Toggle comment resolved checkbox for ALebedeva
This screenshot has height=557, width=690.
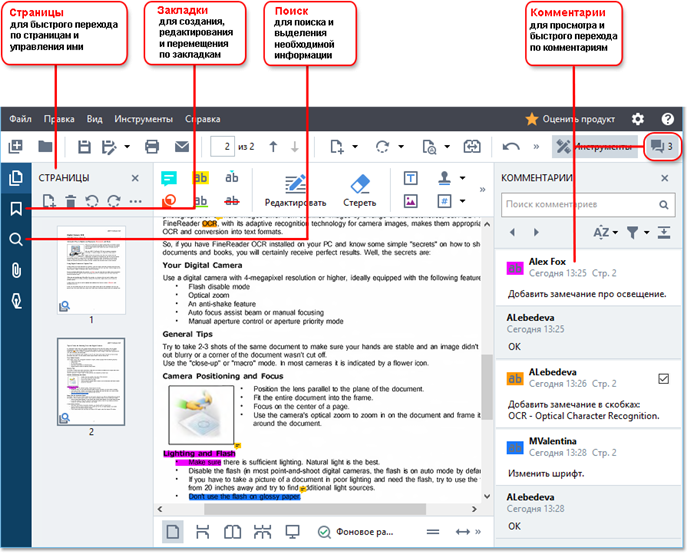(x=663, y=378)
